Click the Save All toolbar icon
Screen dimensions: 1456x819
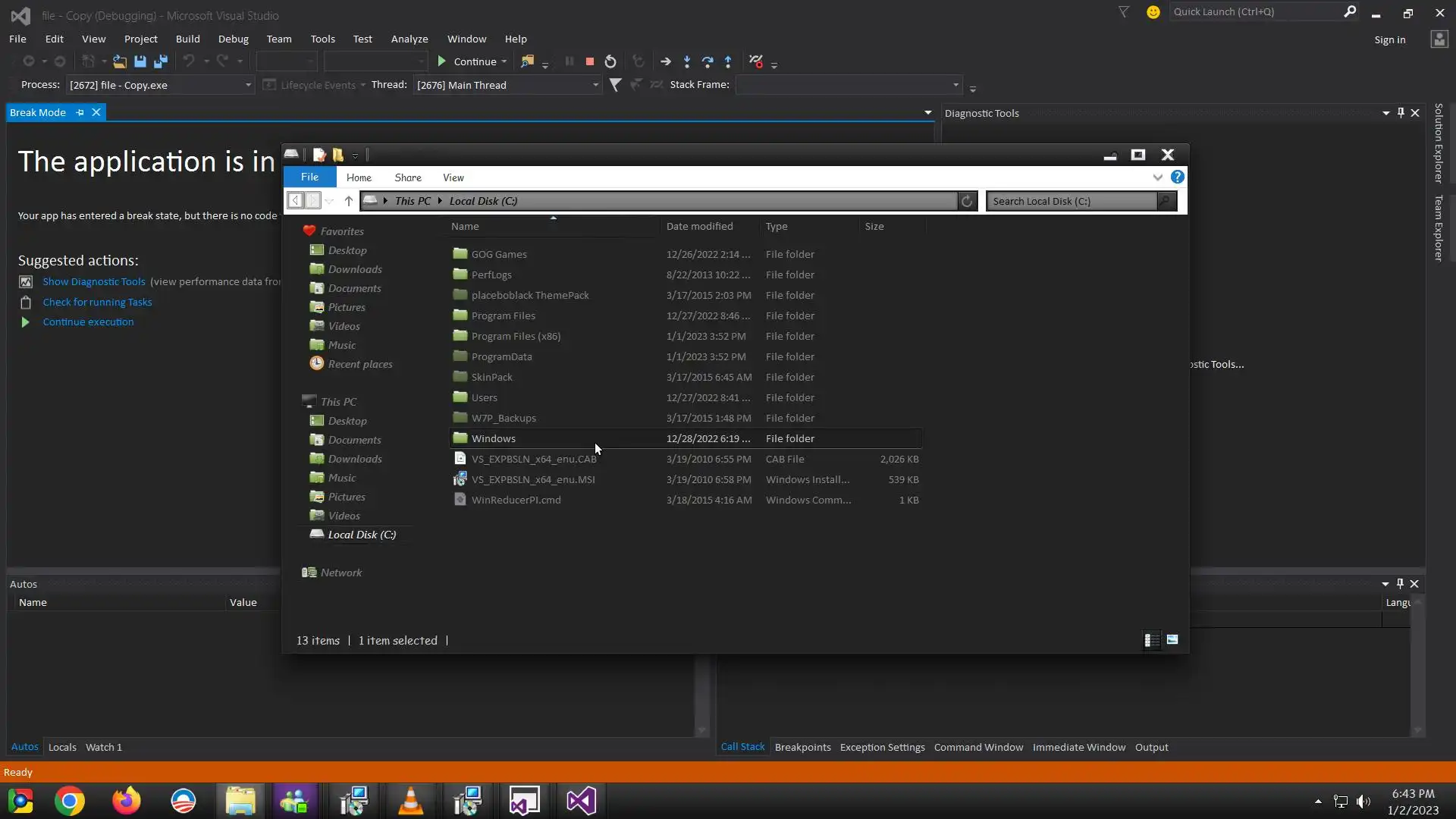click(161, 62)
